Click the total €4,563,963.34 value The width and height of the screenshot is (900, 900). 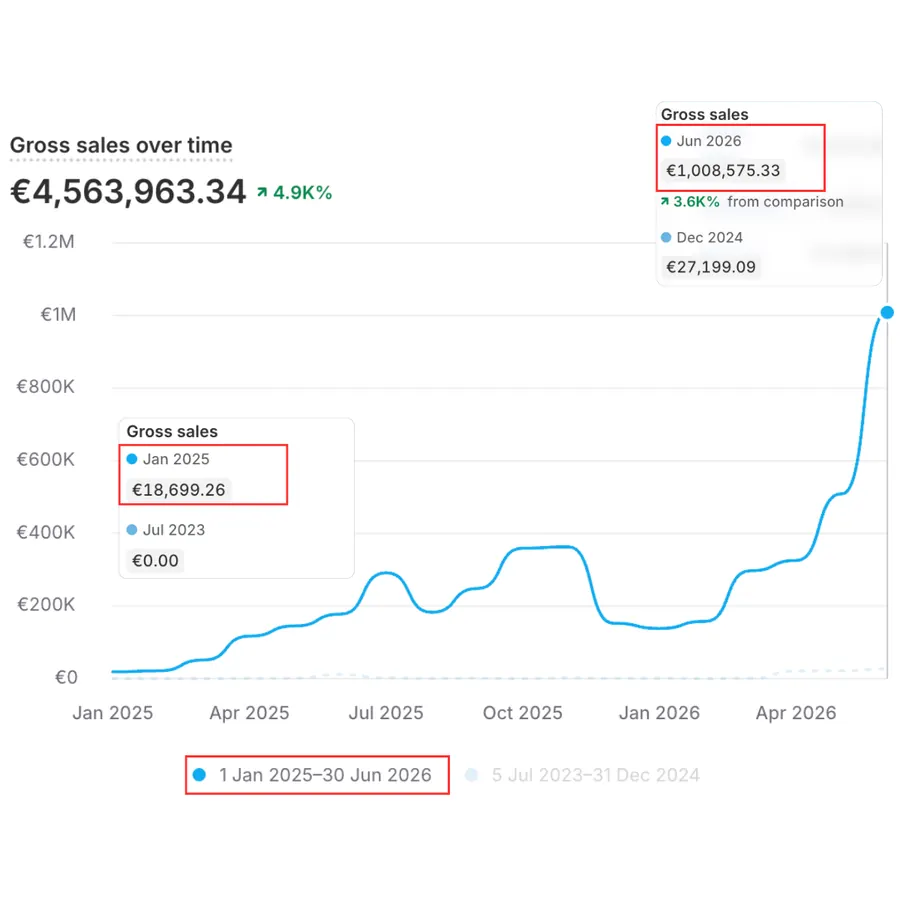click(x=128, y=192)
